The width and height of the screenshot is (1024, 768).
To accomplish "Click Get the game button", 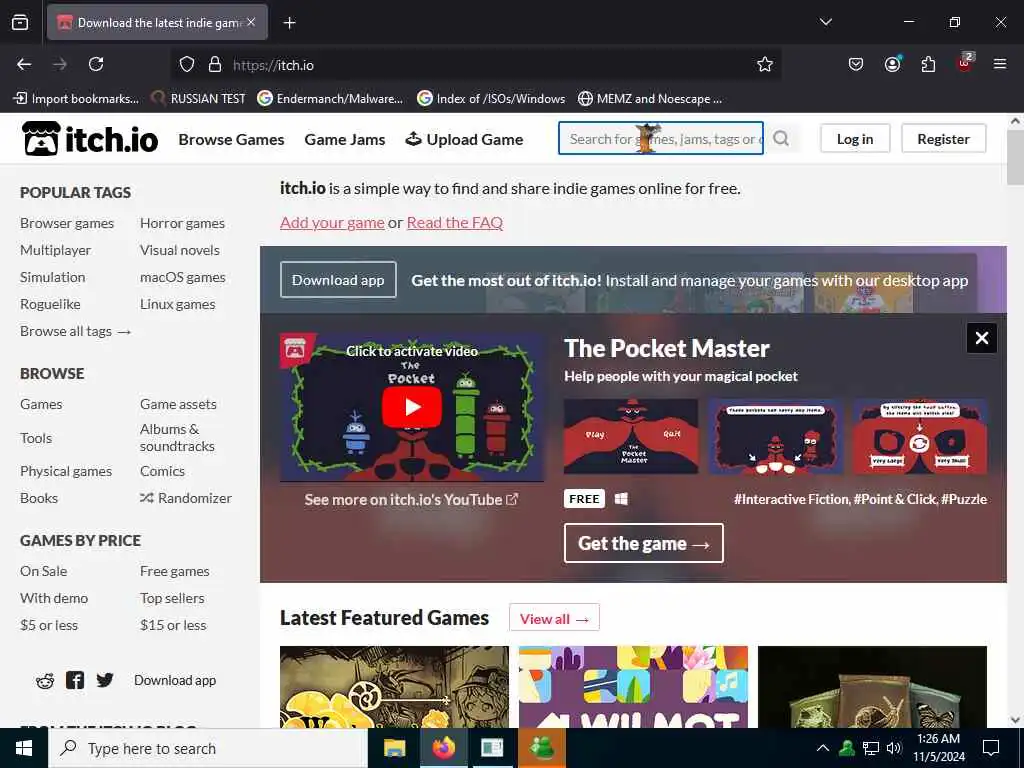I will 644,543.
